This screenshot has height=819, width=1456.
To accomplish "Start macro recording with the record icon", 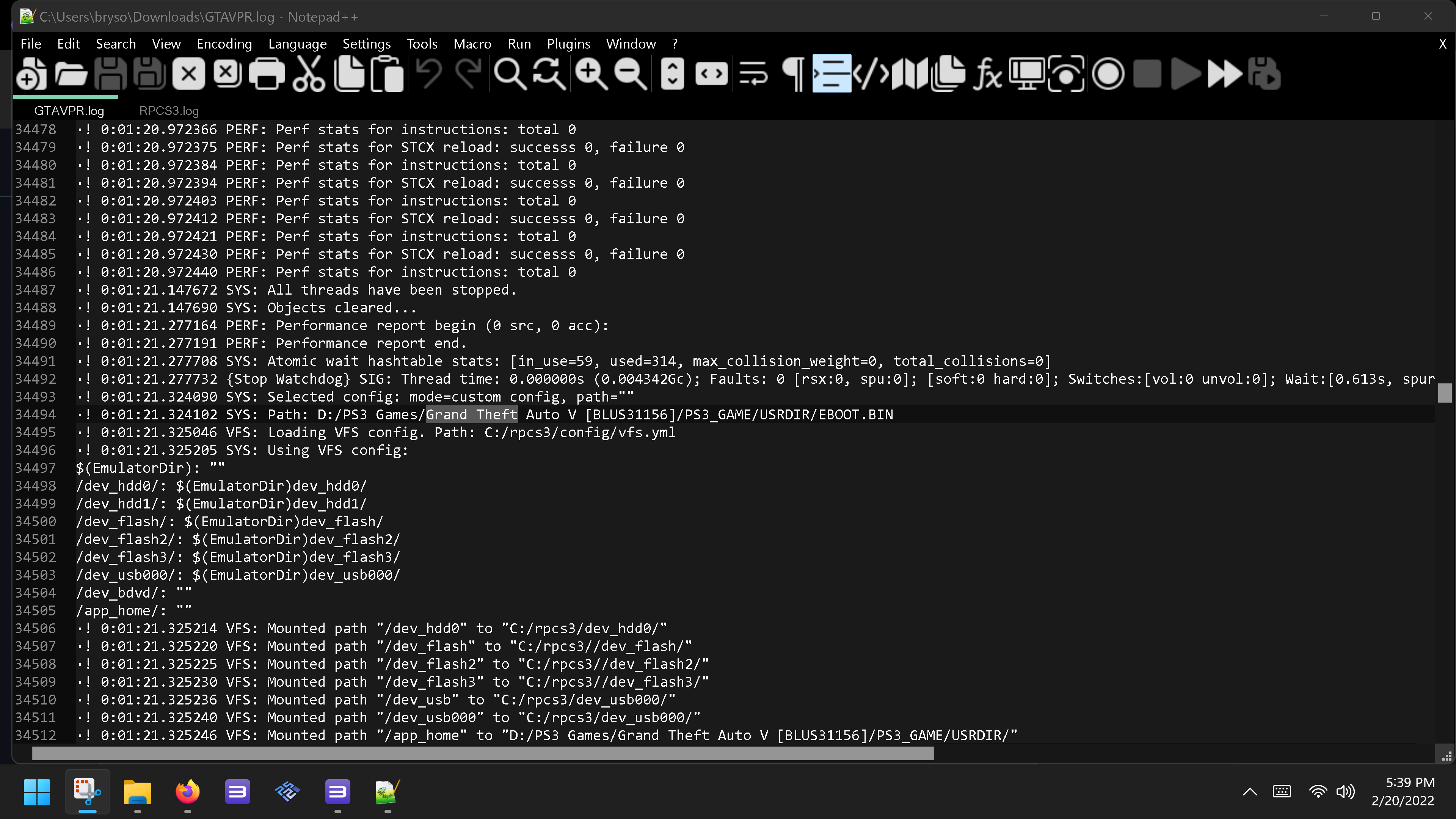I will (1108, 74).
